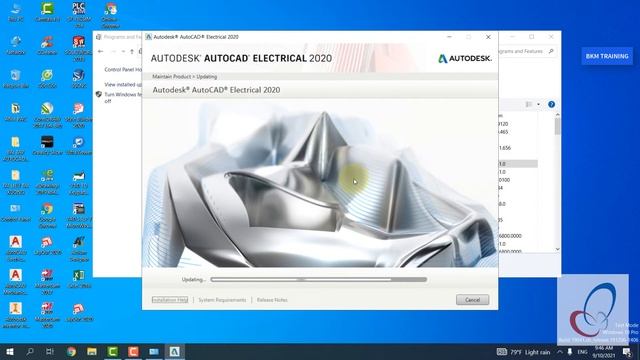The width and height of the screenshot is (640, 360).
Task: Change list view icon in Programs and Features
Action: 529,104
